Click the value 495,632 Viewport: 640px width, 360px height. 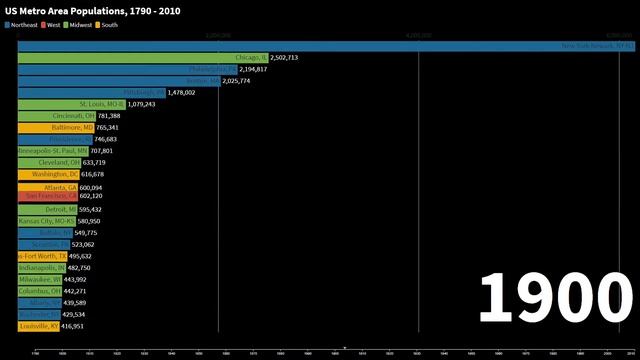pos(80,257)
